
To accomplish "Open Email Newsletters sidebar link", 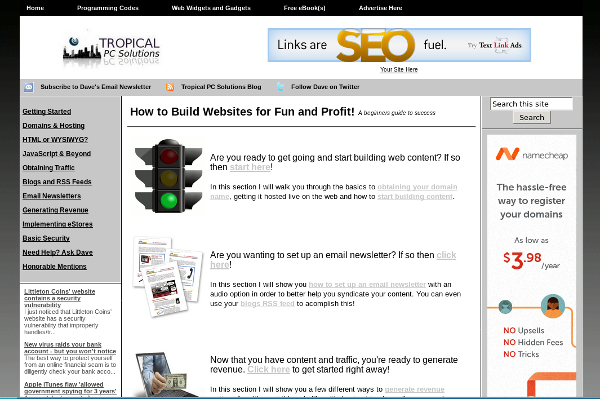I will tap(52, 196).
